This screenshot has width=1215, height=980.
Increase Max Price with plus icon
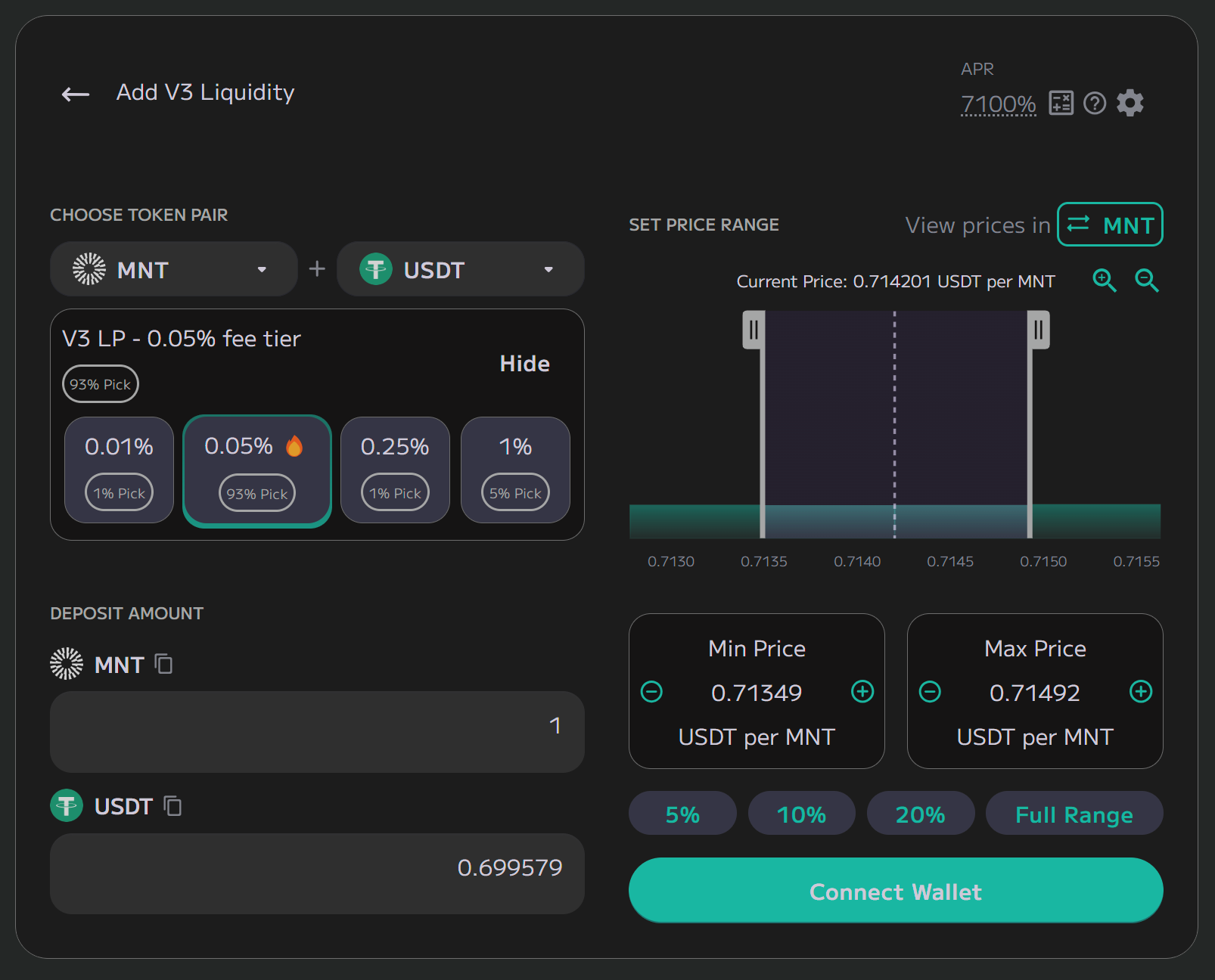point(1141,692)
